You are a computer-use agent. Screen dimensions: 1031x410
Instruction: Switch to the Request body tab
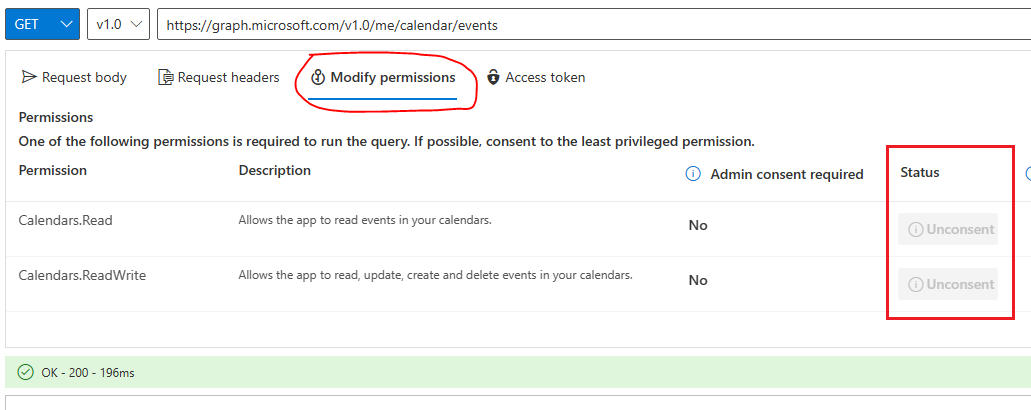(x=74, y=78)
